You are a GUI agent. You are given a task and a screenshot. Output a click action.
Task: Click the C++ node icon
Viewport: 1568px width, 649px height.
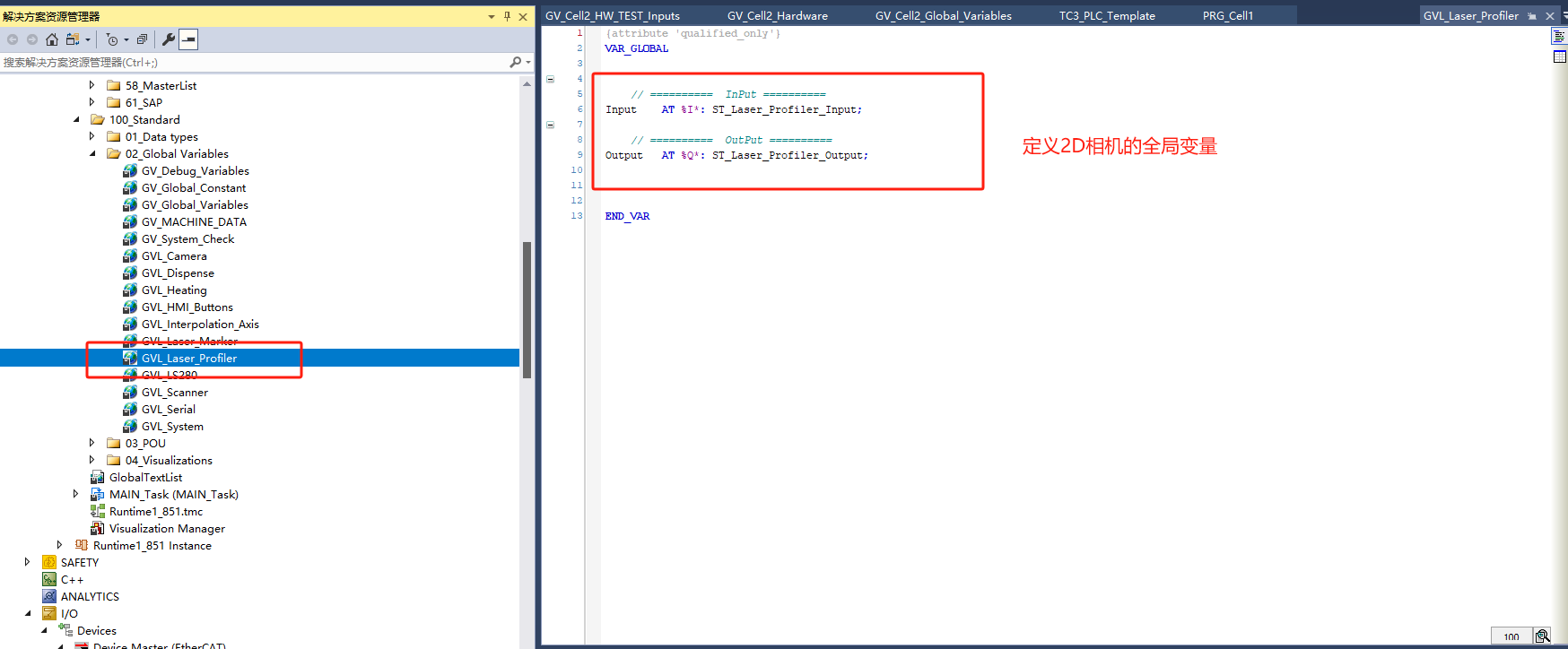pyautogui.click(x=49, y=579)
